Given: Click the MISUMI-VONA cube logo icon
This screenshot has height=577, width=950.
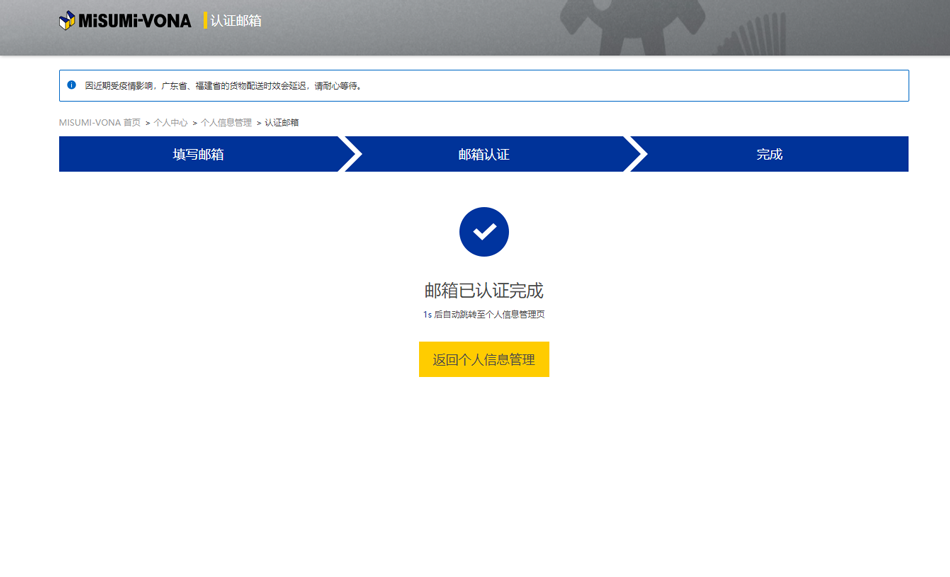Looking at the screenshot, I should pyautogui.click(x=67, y=20).
